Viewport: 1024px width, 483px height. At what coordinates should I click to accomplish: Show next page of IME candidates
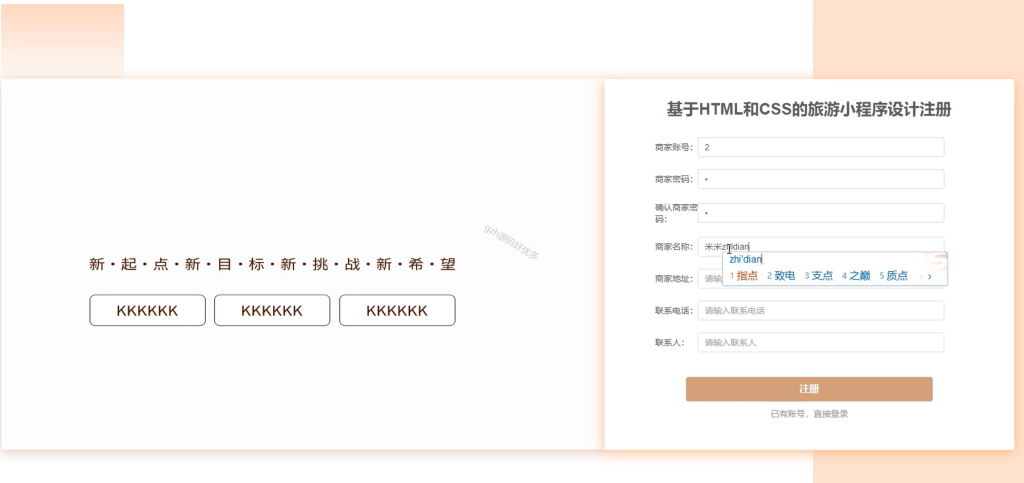coord(929,276)
